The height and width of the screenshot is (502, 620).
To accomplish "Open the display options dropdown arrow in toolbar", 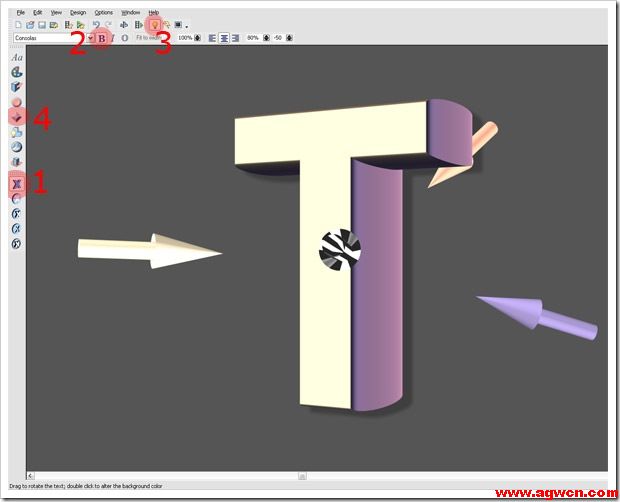I will (x=187, y=25).
